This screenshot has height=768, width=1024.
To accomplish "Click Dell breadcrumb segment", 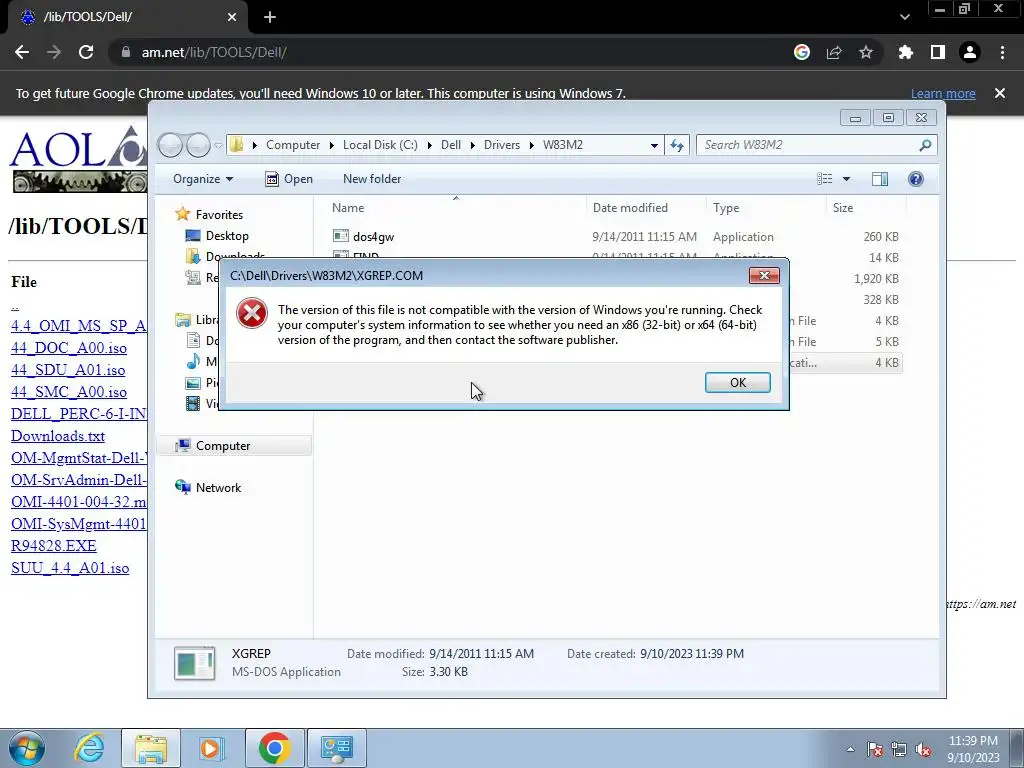I will pyautogui.click(x=451, y=145).
